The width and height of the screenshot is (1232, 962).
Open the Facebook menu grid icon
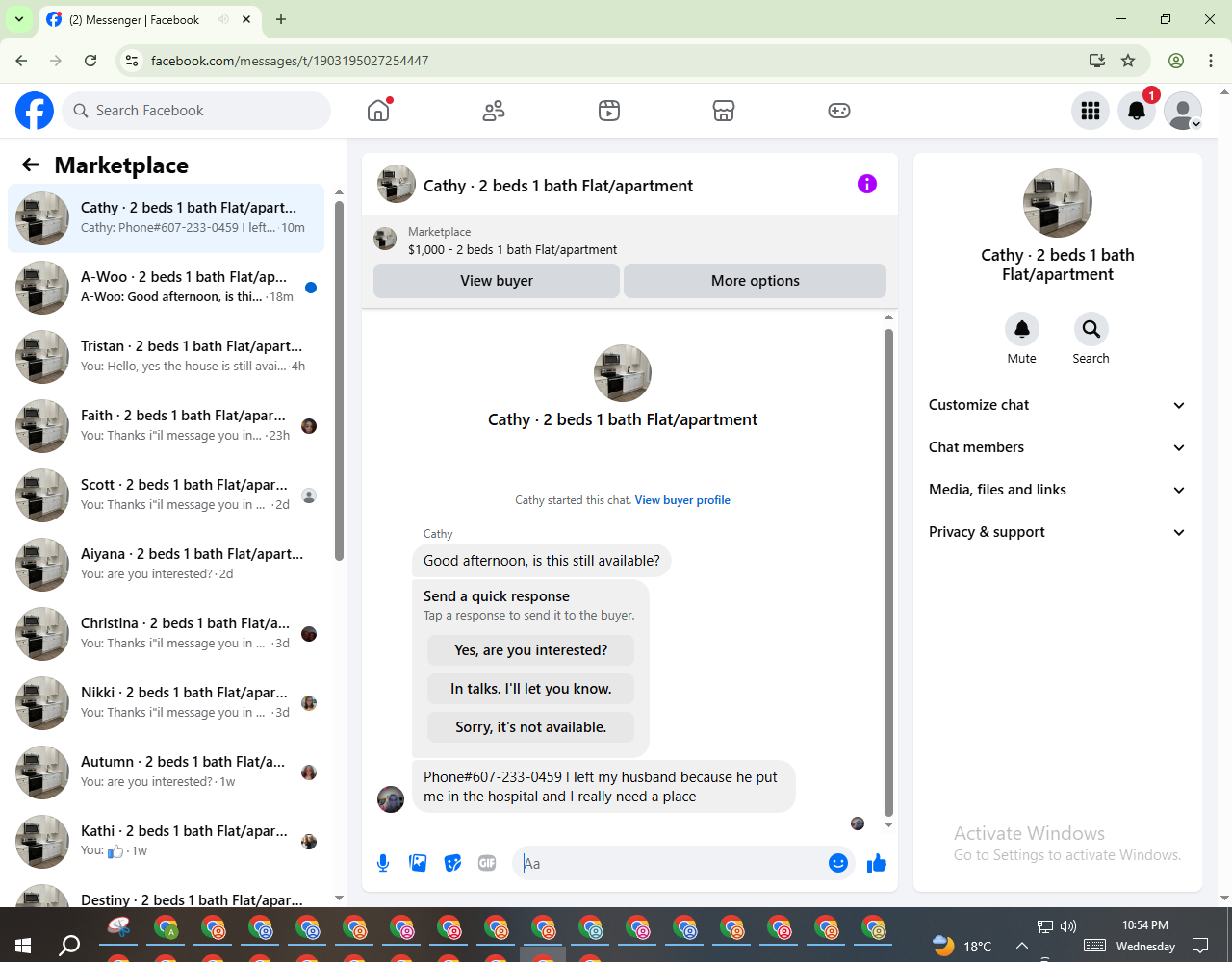pos(1091,111)
